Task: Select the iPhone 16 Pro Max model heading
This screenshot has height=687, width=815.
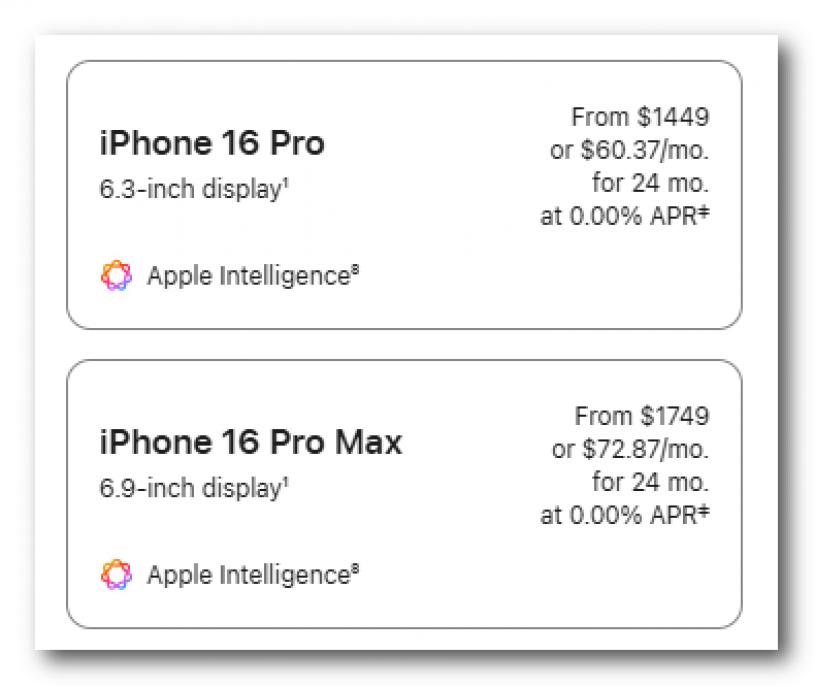Action: (251, 442)
